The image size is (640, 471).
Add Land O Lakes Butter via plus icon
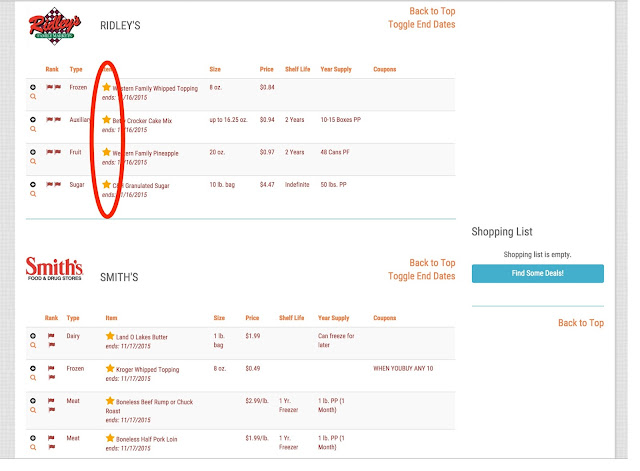(x=33, y=336)
